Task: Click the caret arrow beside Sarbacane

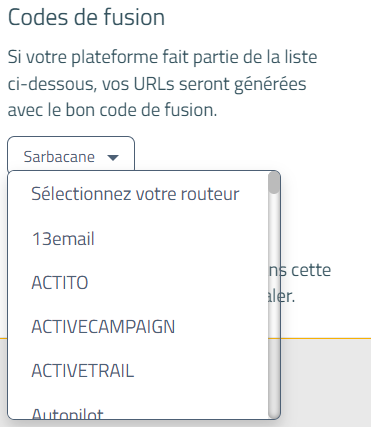Action: [113, 157]
